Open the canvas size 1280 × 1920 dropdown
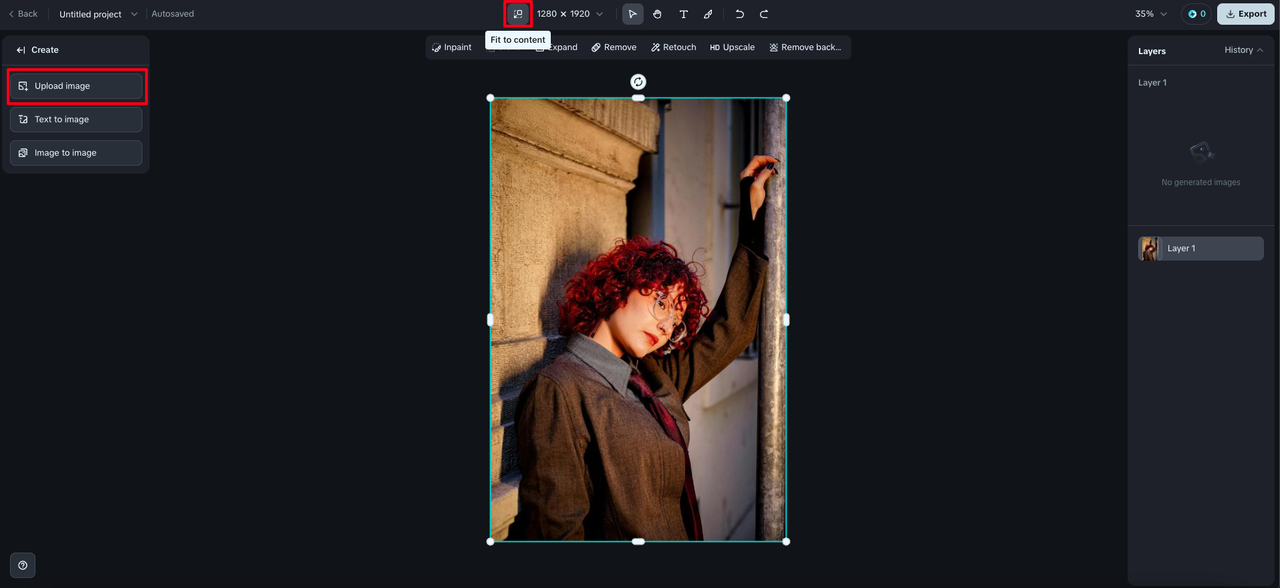1280x588 pixels. (570, 14)
